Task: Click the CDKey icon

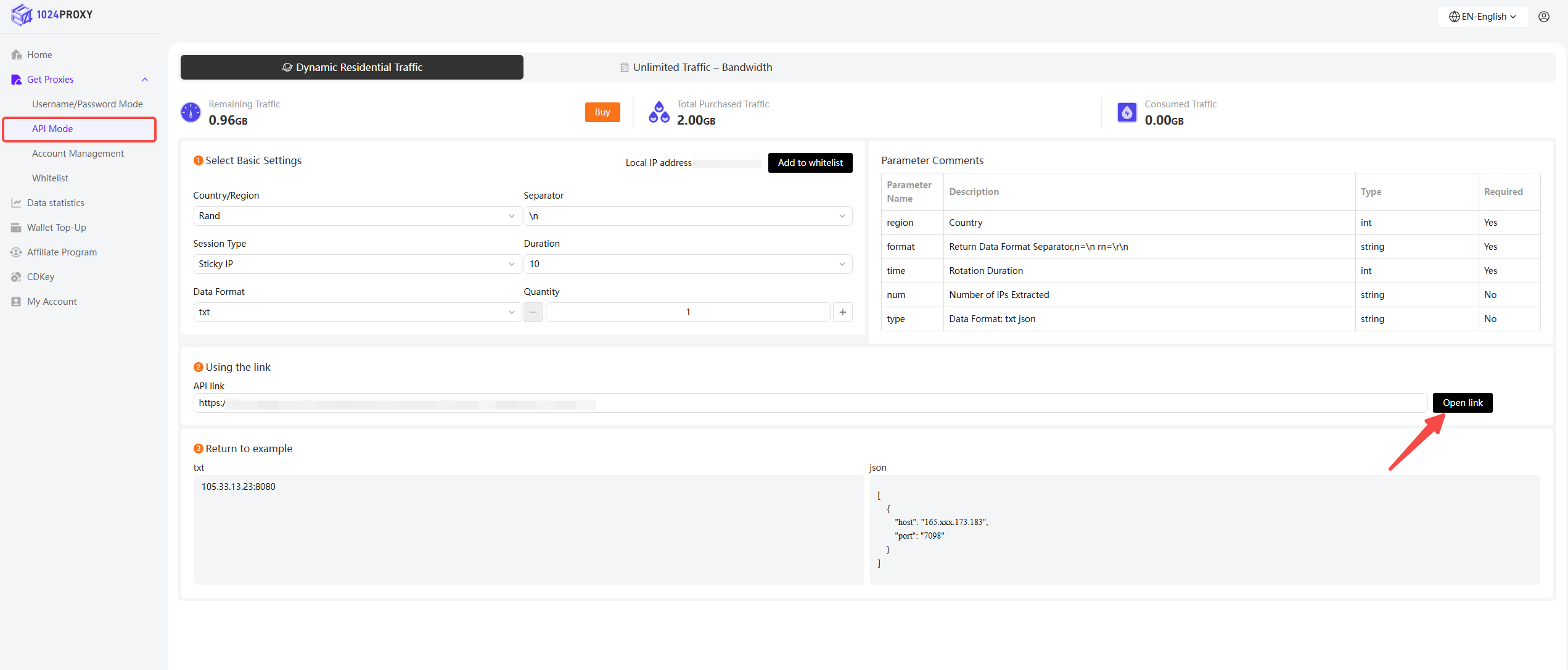Action: (x=17, y=277)
